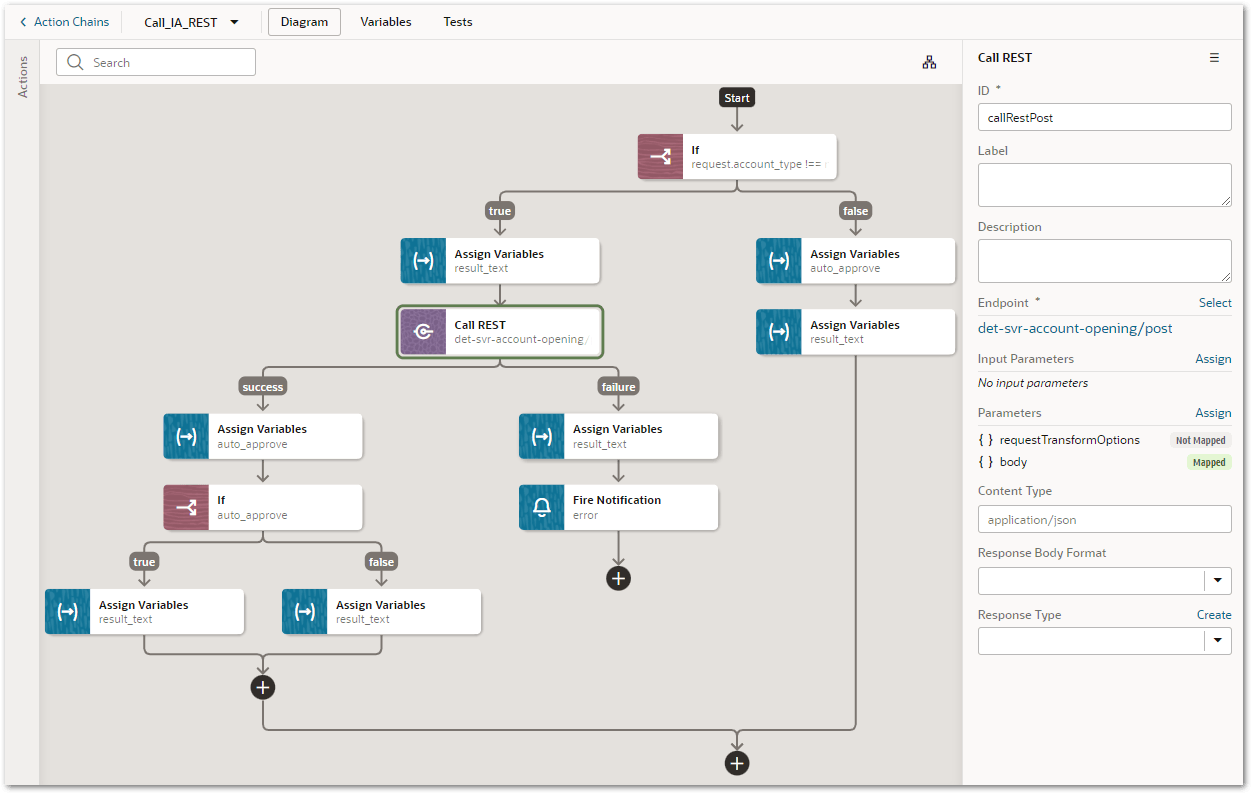Select the Start node

737,97
